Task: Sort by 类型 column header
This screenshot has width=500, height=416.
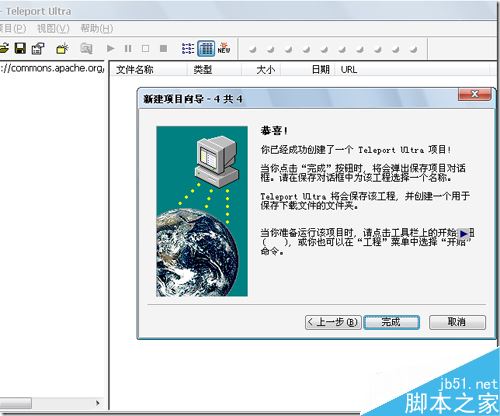Action: point(214,70)
